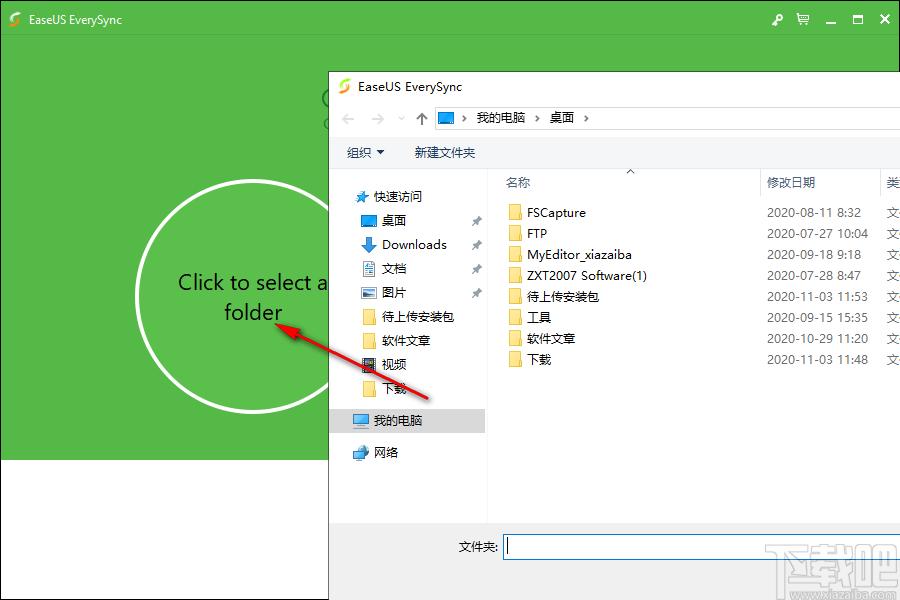Click date 2020-10-29 11:20 cell
This screenshot has width=900, height=600.
click(x=817, y=339)
